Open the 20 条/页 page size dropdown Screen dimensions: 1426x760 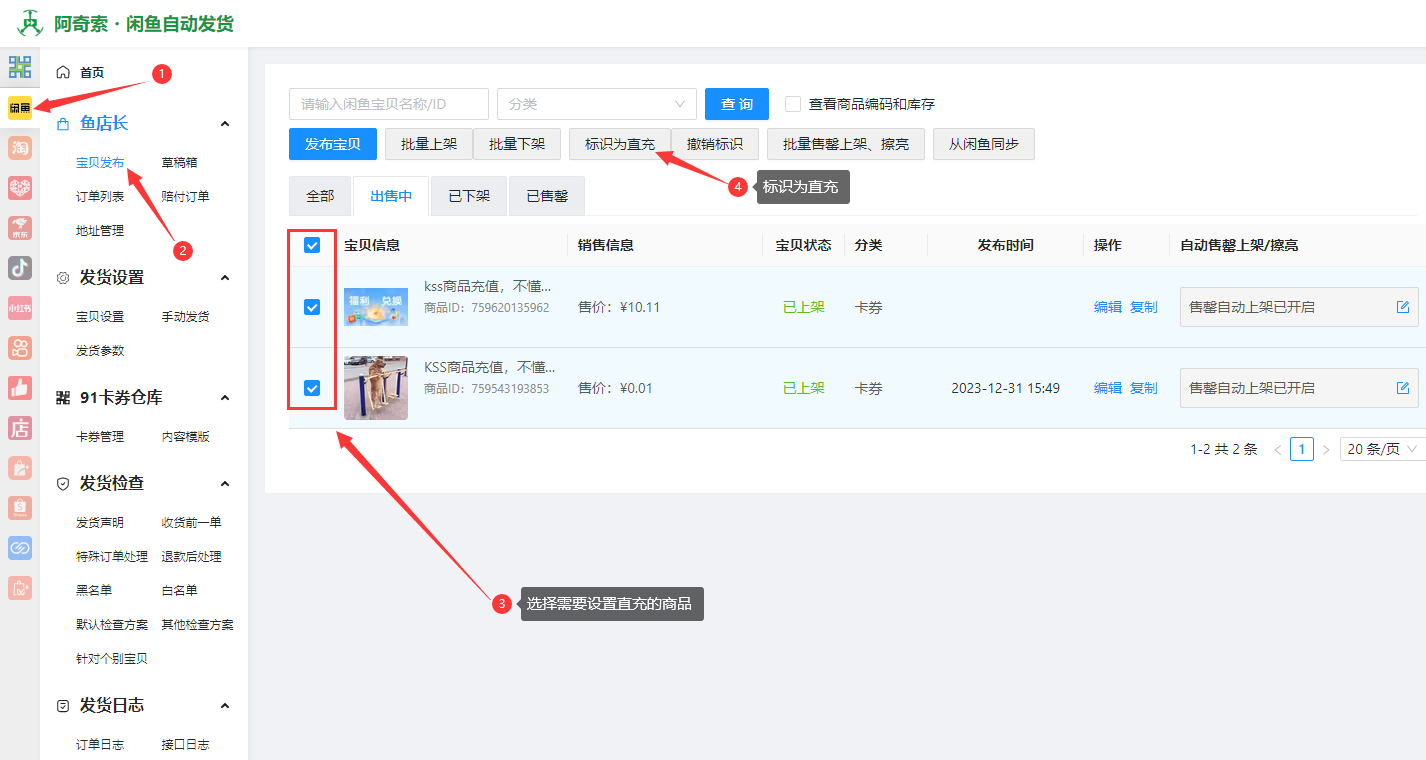point(1381,448)
